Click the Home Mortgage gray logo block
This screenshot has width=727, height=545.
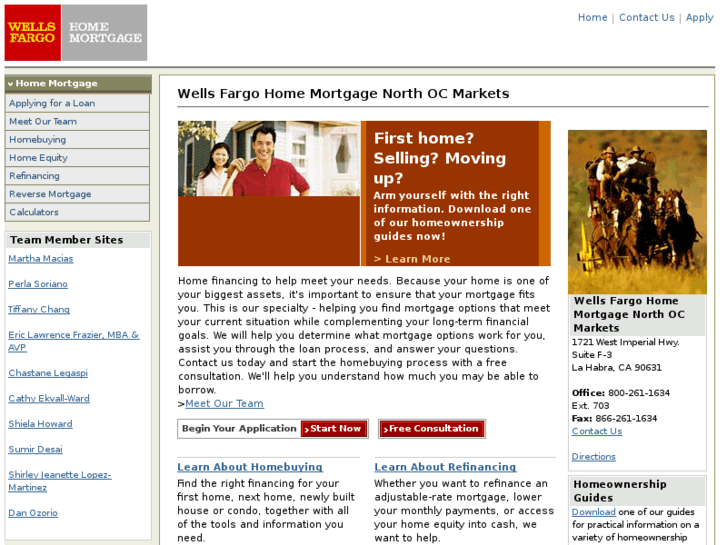pos(105,32)
